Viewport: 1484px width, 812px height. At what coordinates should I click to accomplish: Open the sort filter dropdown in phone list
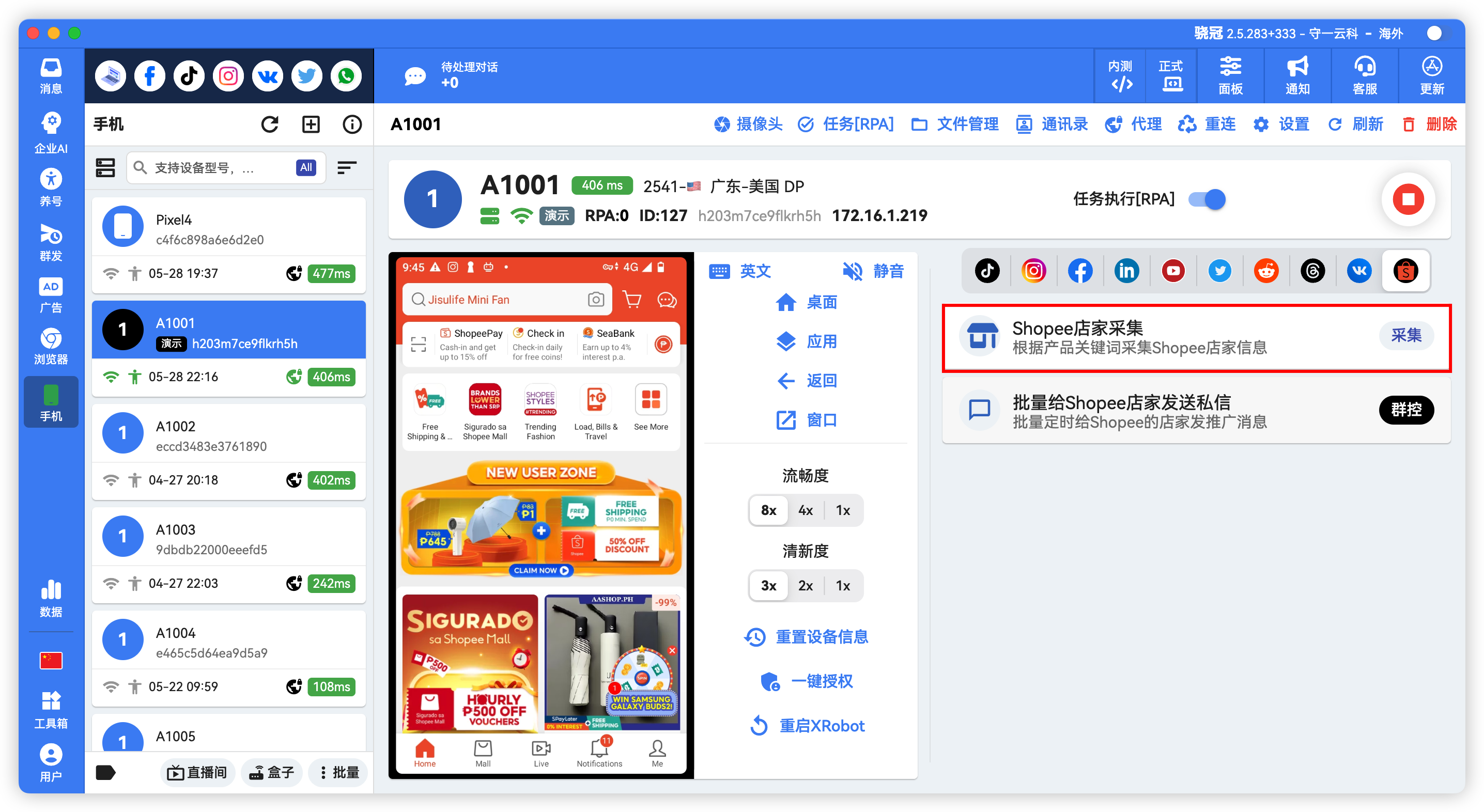pos(347,167)
